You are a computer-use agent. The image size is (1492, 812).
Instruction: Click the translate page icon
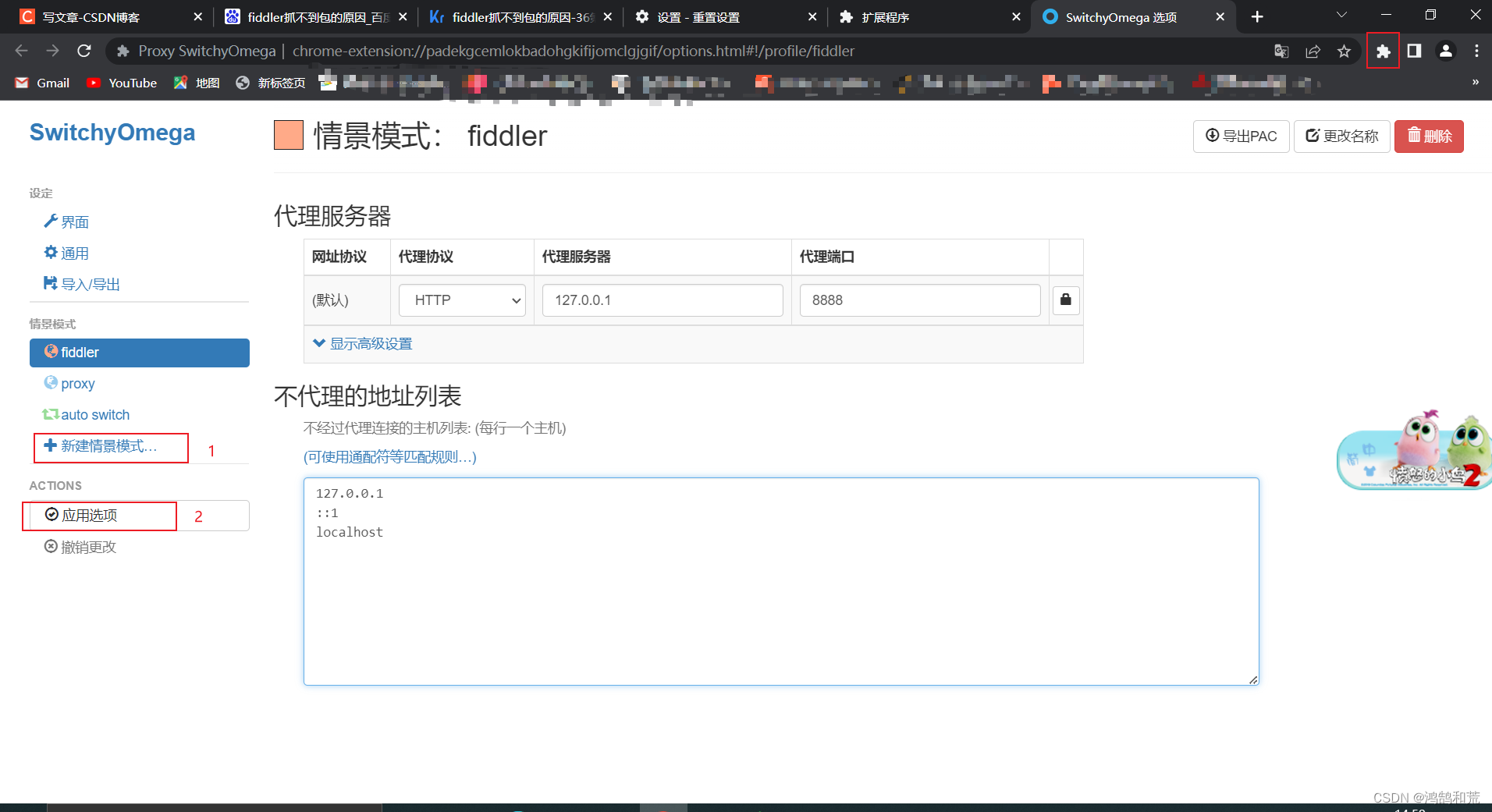[1281, 51]
